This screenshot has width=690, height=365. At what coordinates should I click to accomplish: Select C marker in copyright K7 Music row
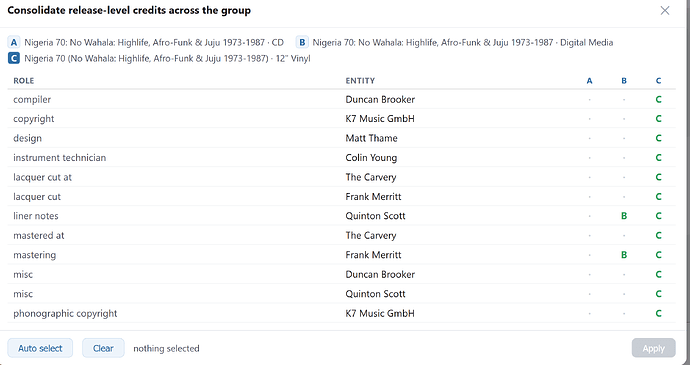(658, 119)
